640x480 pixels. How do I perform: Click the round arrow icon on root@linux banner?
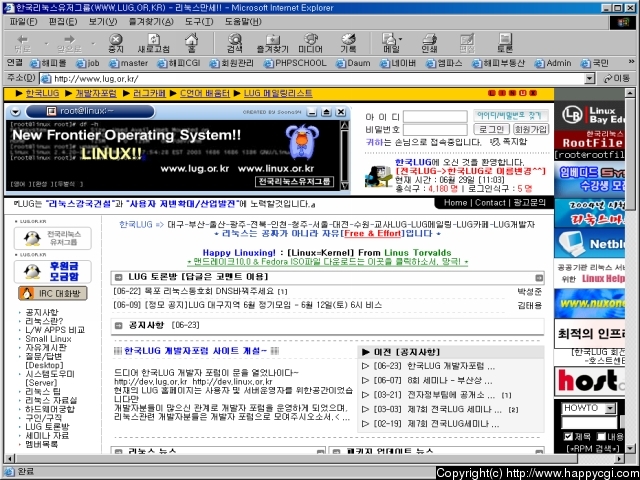point(16,111)
